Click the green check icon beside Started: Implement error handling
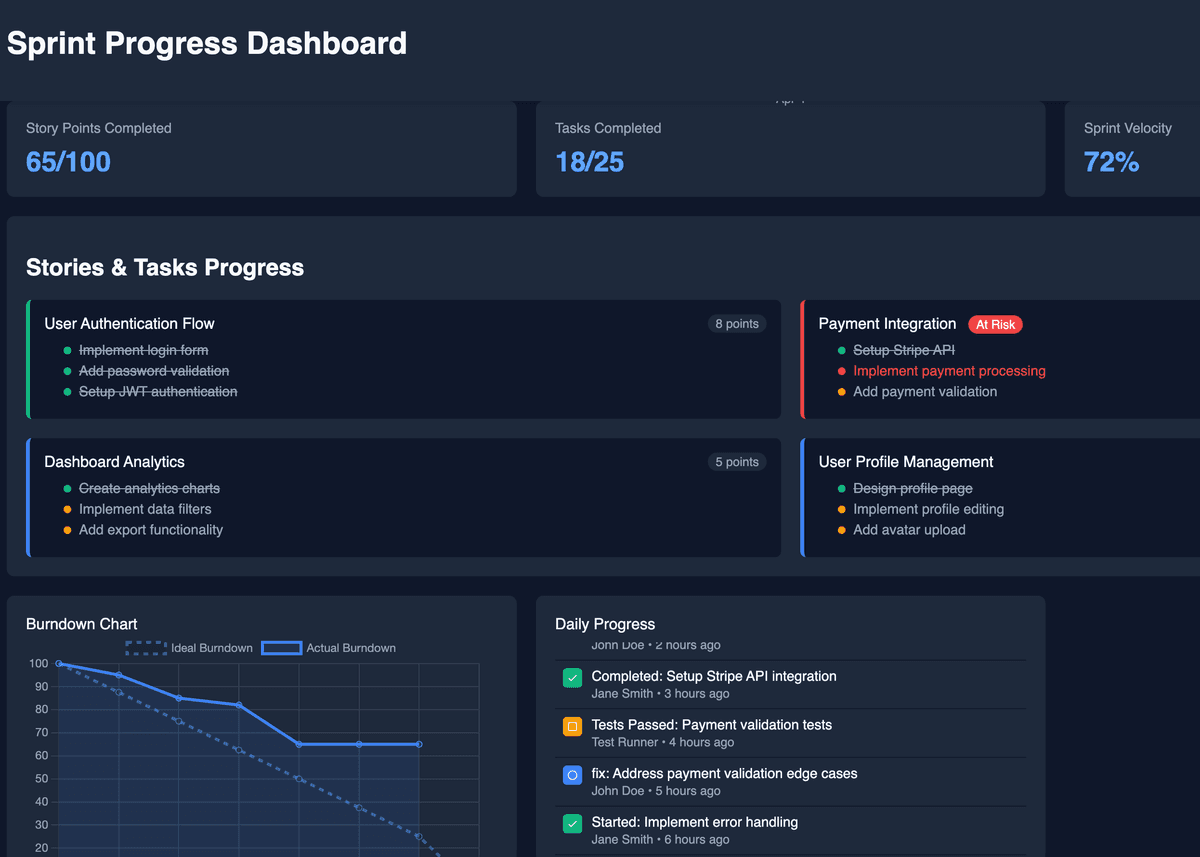 573,824
